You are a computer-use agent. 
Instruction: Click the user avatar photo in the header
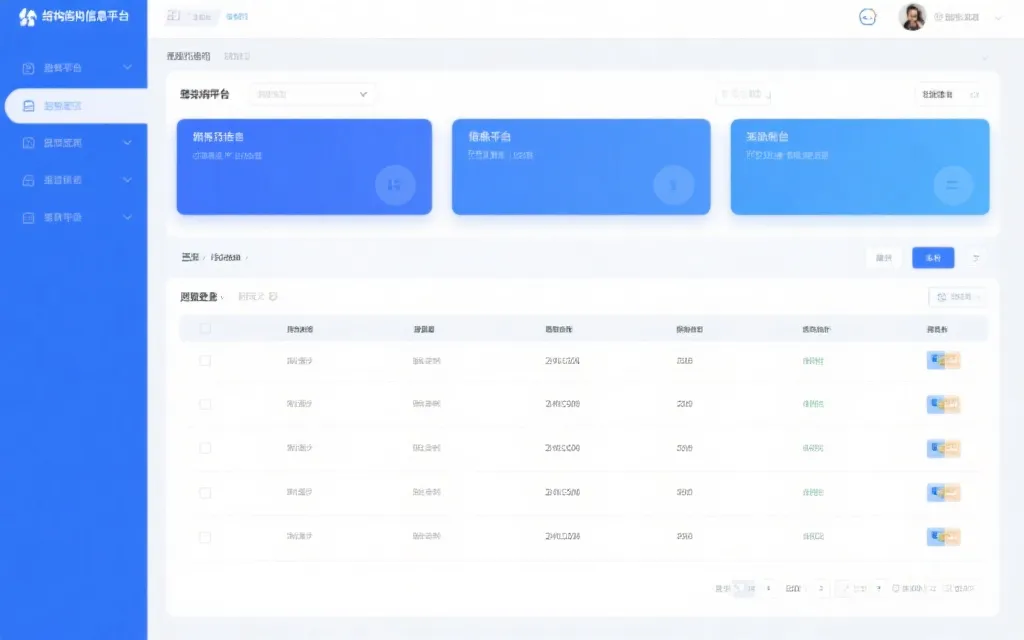912,17
